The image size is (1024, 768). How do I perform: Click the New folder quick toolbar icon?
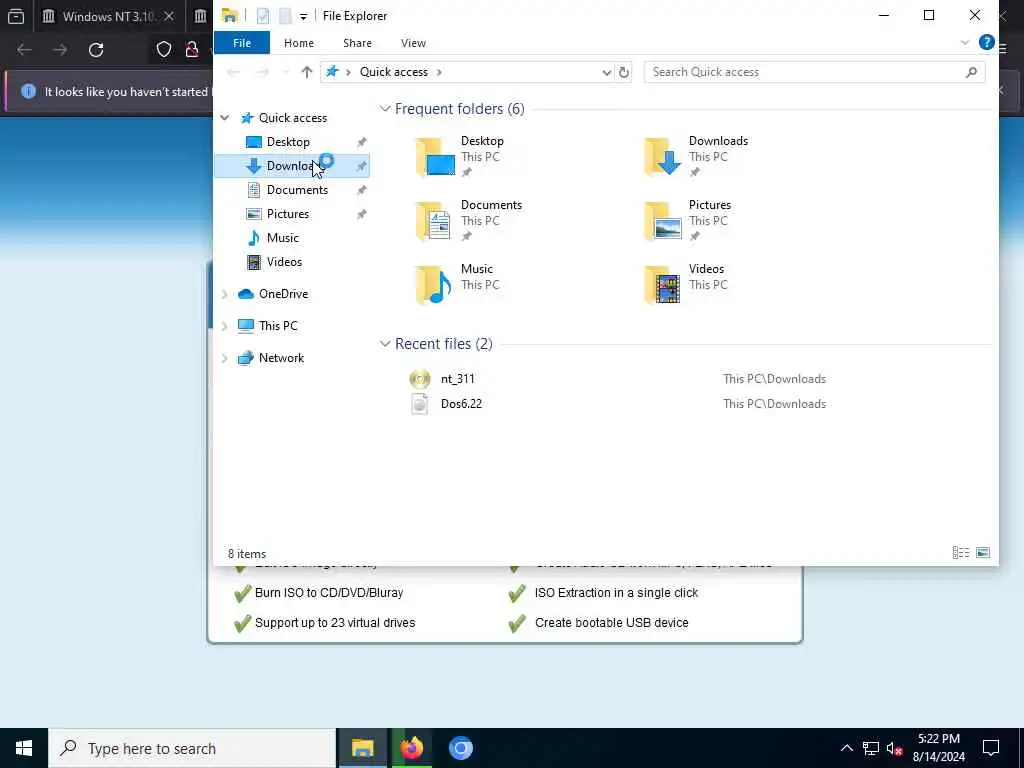coord(285,16)
